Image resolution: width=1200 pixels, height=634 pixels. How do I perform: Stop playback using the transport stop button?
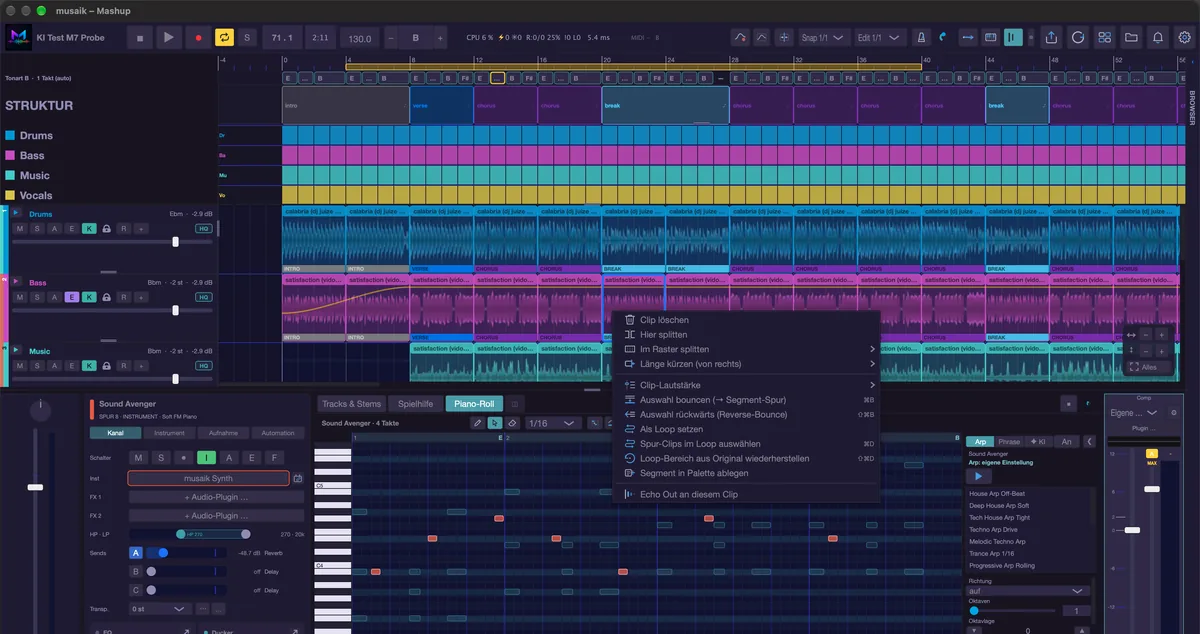[x=140, y=38]
